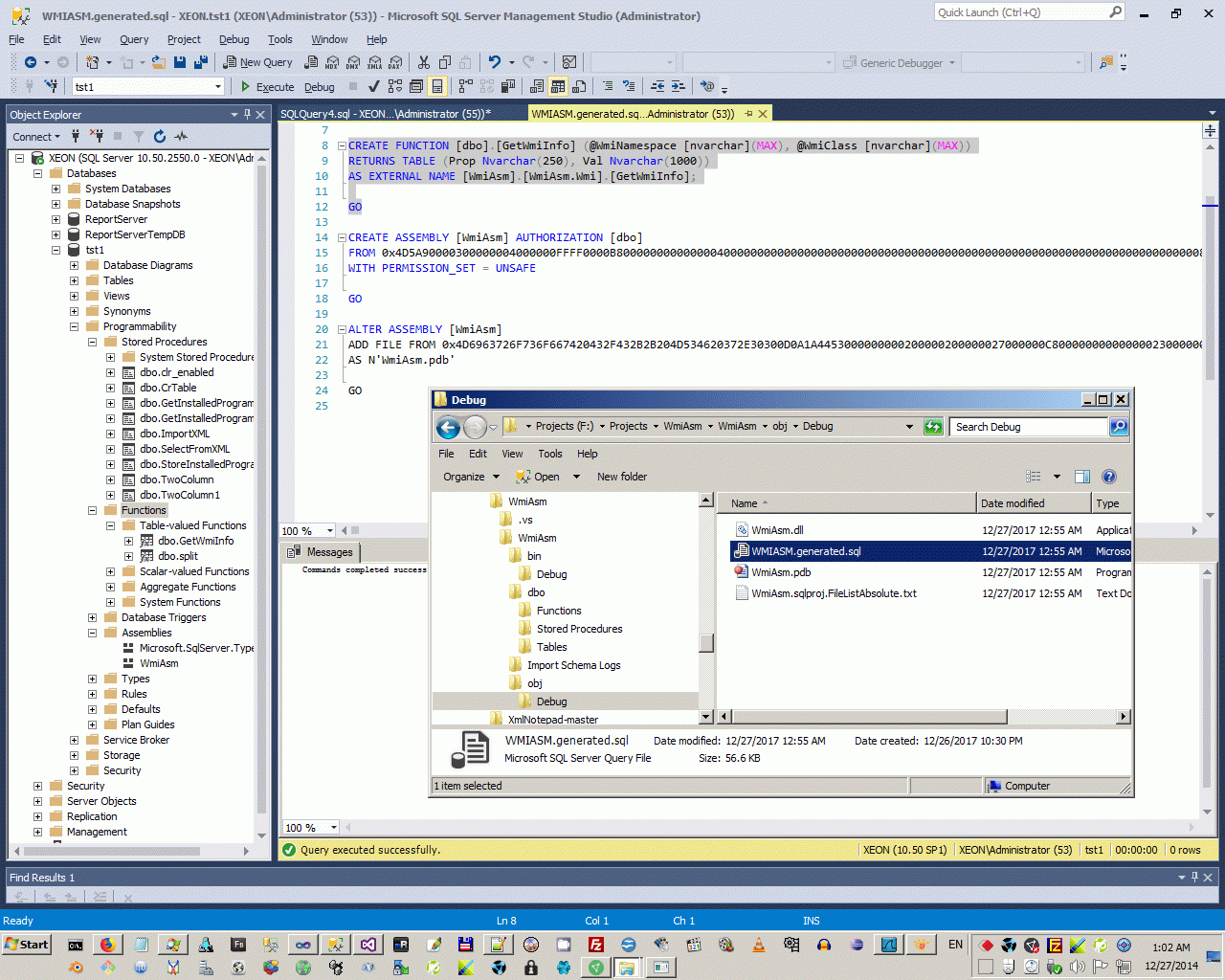Collapse the Databases tree node
The image size is (1225, 980).
point(37,173)
